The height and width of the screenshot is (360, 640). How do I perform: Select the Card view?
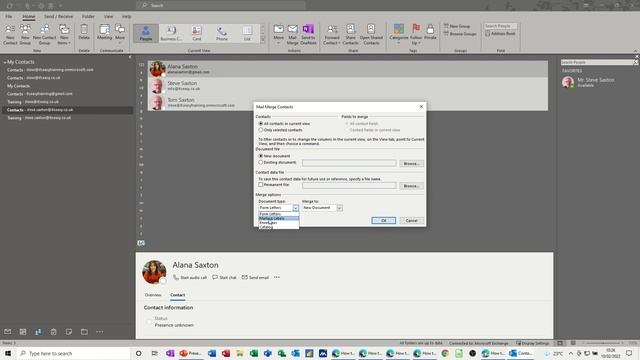pos(197,33)
